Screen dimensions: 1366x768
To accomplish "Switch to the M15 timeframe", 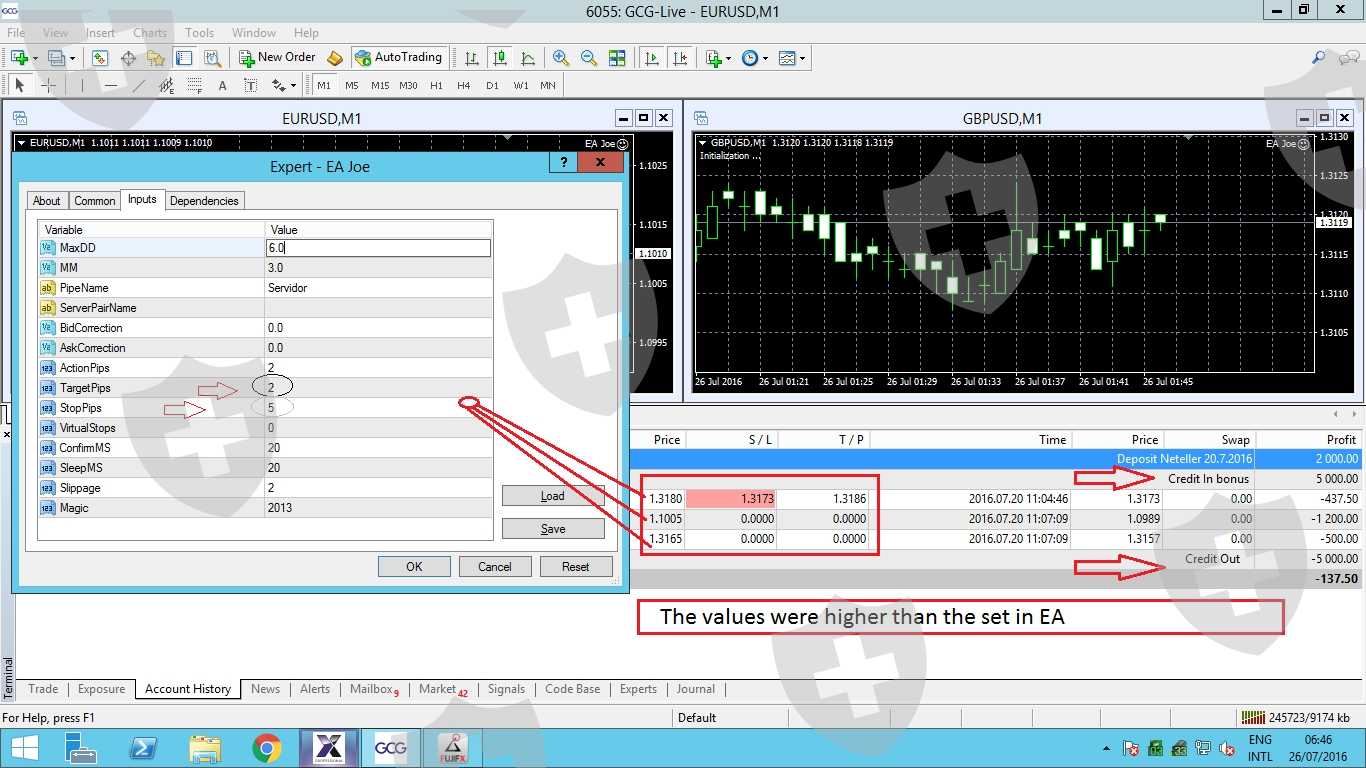I will (380, 86).
